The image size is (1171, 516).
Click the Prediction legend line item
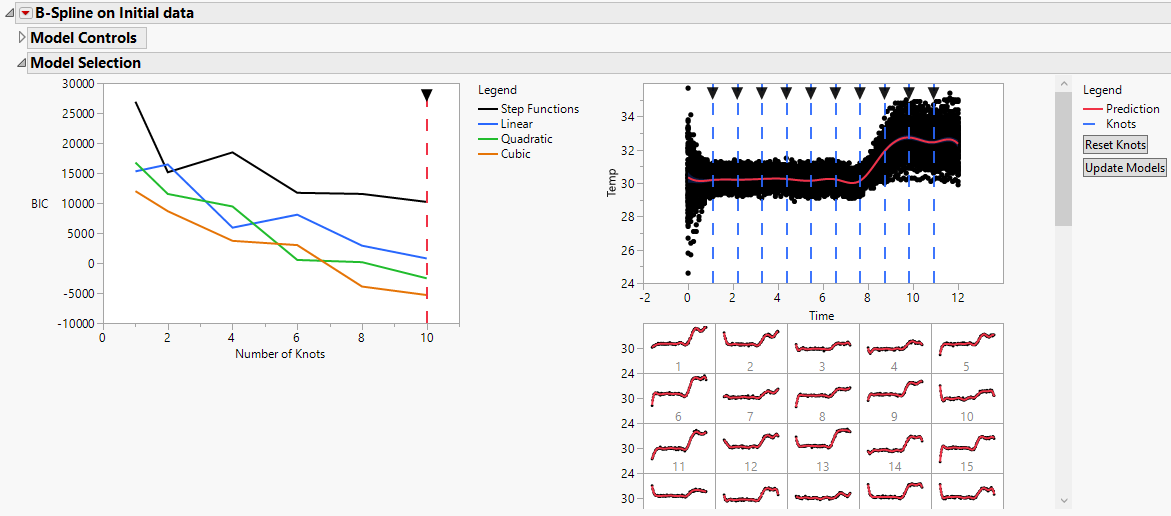point(1132,109)
